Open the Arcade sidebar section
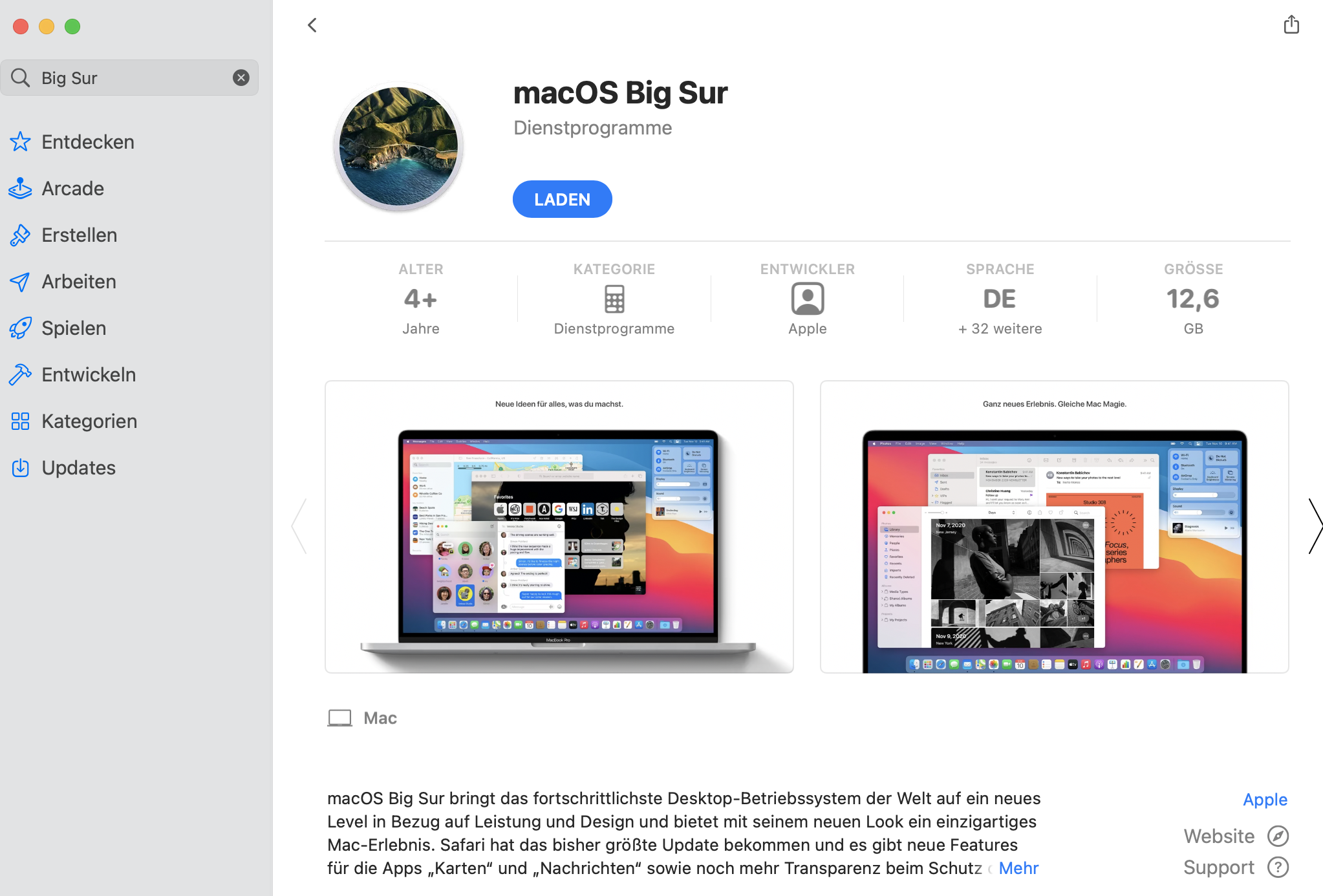The image size is (1323, 896). 73,188
